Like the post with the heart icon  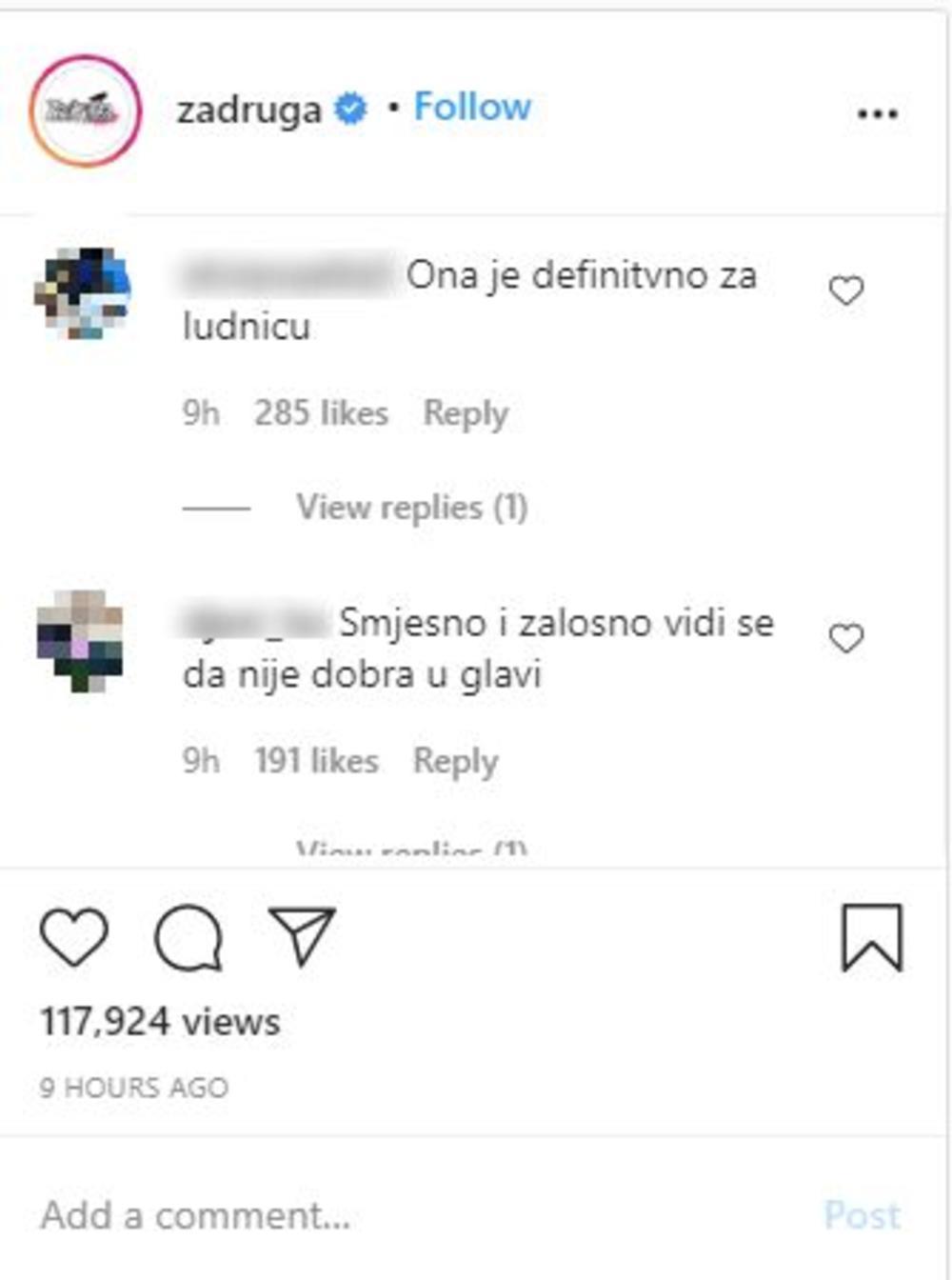coord(74,937)
